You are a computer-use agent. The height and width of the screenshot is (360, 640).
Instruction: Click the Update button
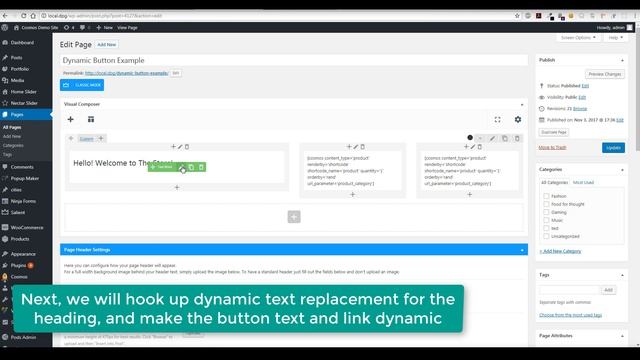613,148
